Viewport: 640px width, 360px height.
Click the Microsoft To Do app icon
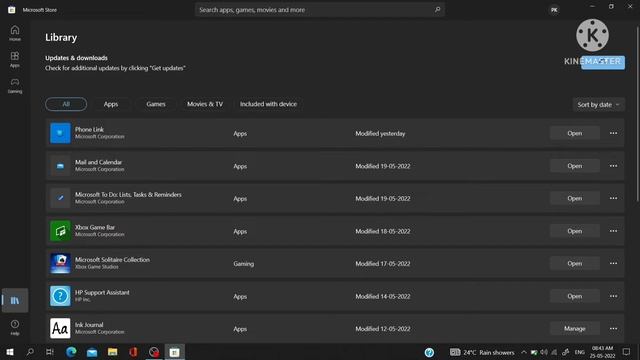click(x=60, y=198)
